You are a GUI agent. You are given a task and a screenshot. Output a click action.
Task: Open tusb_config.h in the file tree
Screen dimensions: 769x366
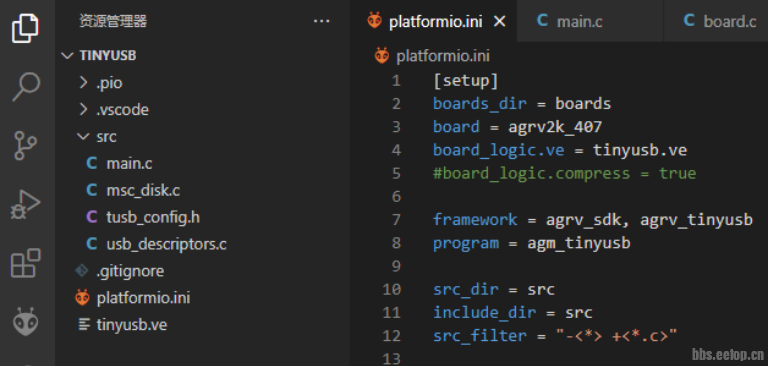pyautogui.click(x=153, y=217)
